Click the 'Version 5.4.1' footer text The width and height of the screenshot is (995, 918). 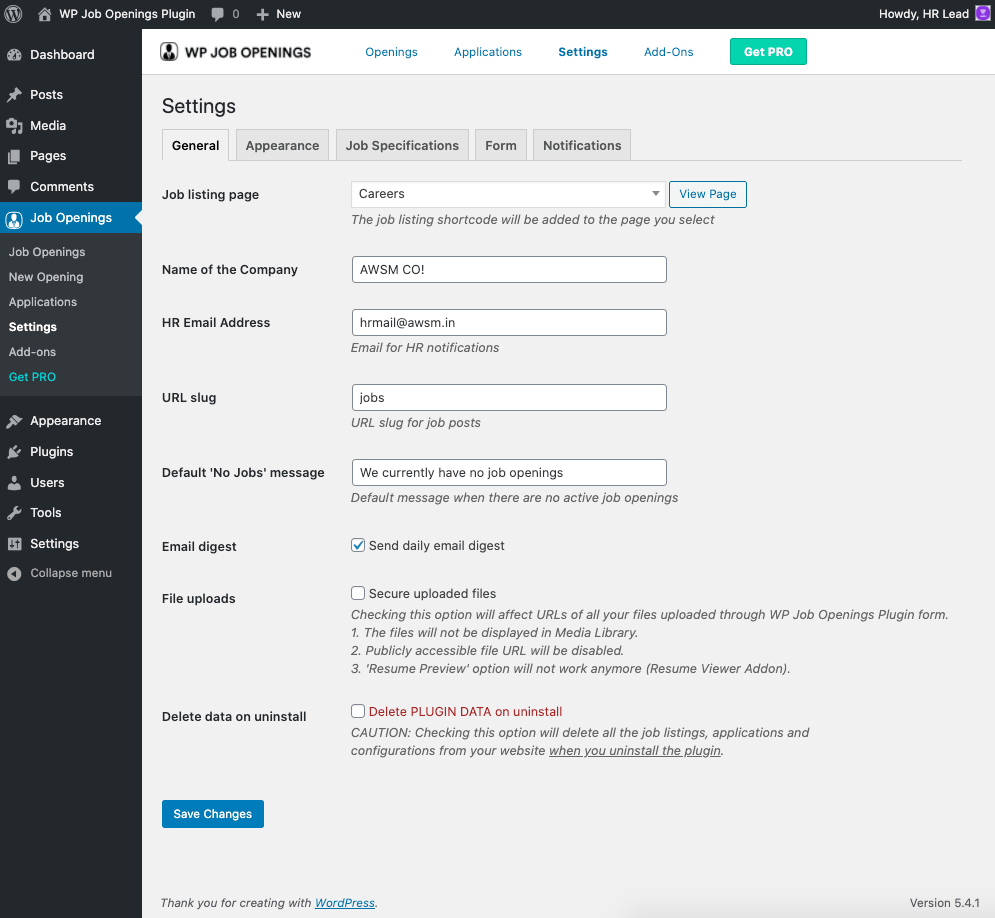[944, 903]
